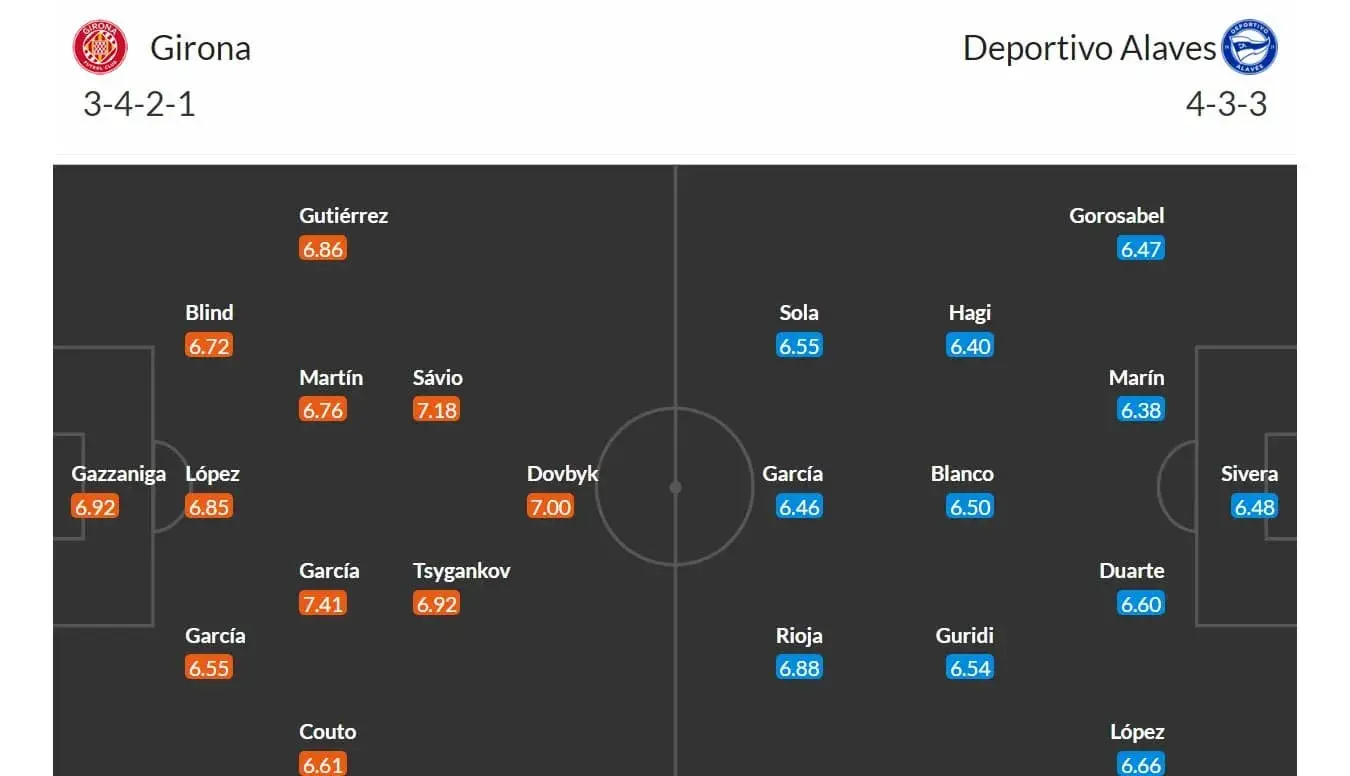Select player Blind on the pitch
The width and height of the screenshot is (1350, 776).
pyautogui.click(x=209, y=313)
